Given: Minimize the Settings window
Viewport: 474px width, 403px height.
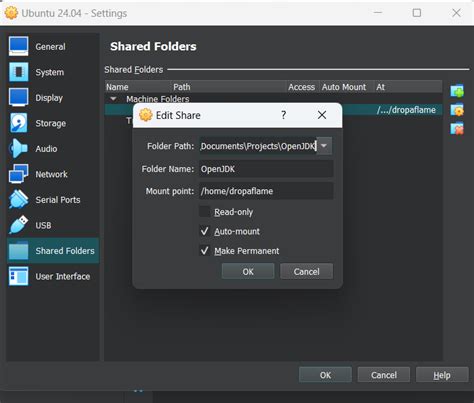Looking at the screenshot, I should pos(378,13).
